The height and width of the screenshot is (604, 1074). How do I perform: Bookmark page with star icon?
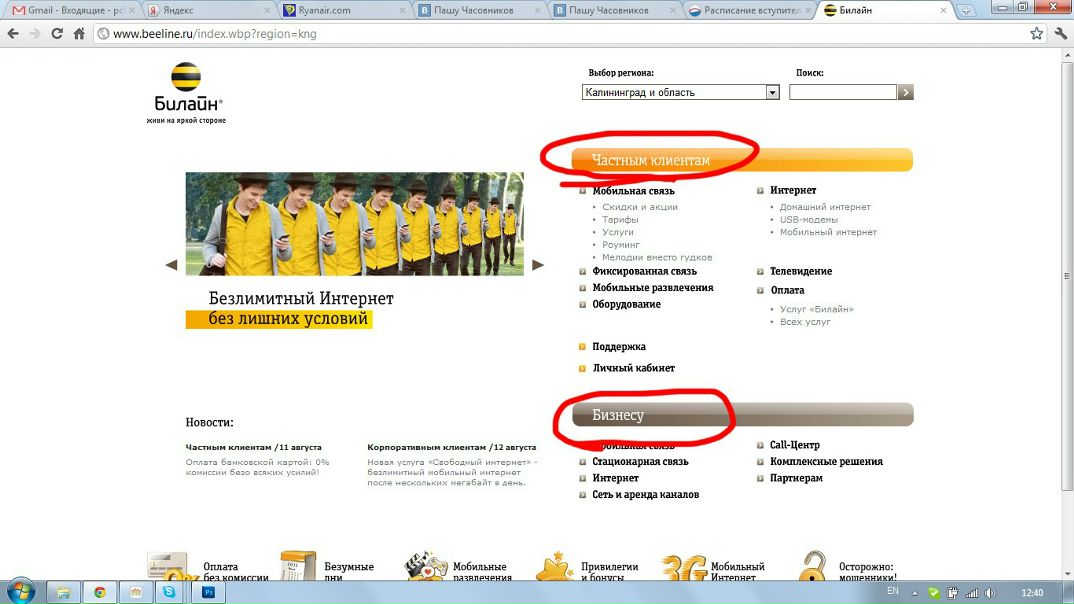pos(1036,34)
